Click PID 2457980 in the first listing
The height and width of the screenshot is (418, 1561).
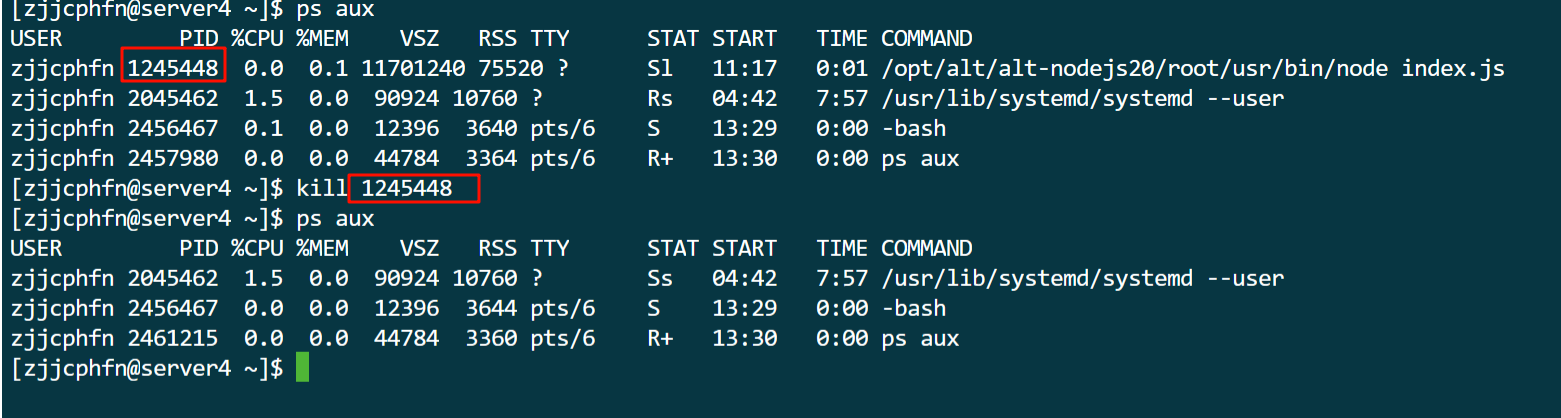pos(172,159)
